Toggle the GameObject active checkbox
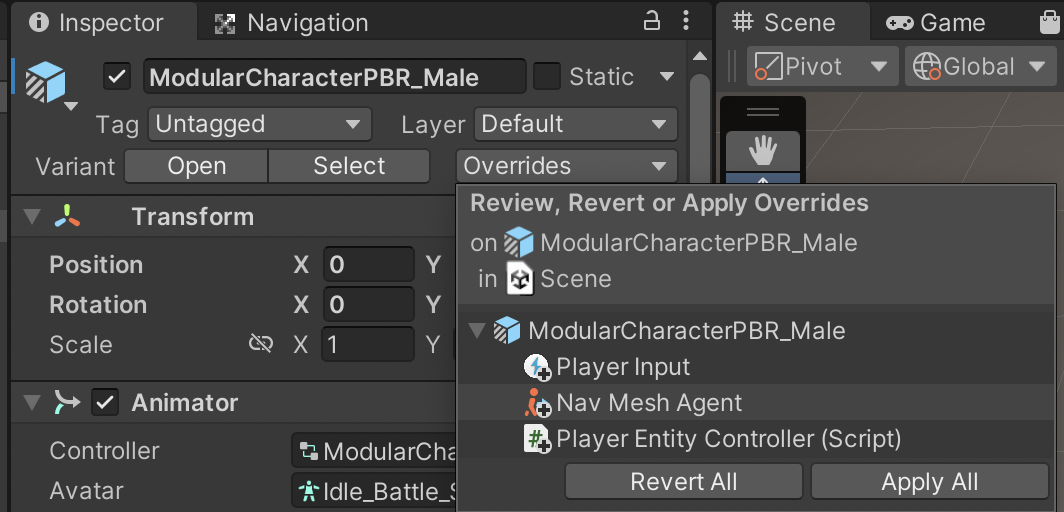The height and width of the screenshot is (512, 1064). click(117, 76)
